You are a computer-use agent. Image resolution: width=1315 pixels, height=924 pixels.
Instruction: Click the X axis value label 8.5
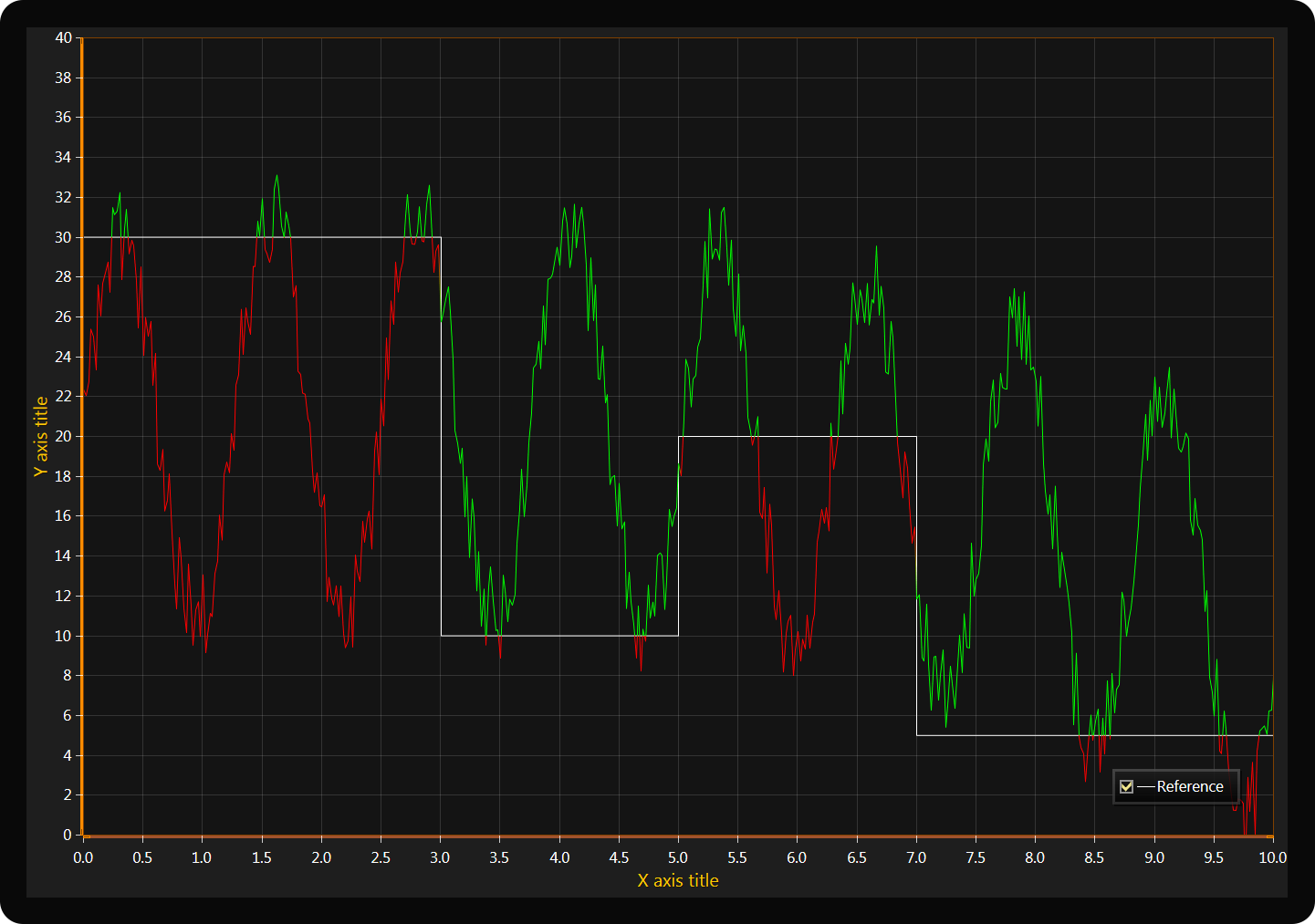point(1094,857)
